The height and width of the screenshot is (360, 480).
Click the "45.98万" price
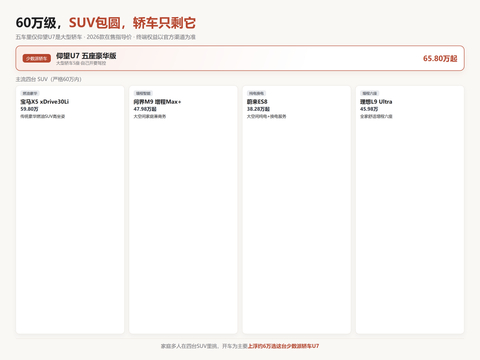tap(369, 109)
